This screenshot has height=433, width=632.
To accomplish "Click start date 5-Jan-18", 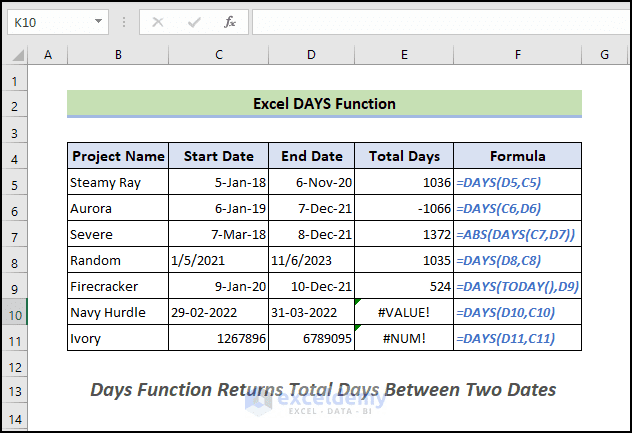I will (218, 182).
